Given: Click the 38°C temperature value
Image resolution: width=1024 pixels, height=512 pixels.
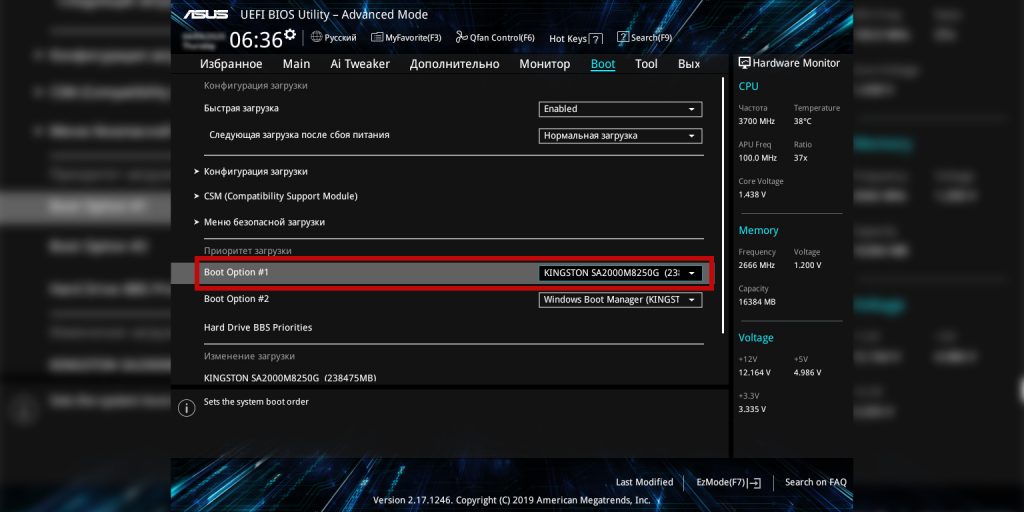Looking at the screenshot, I should pos(803,121).
